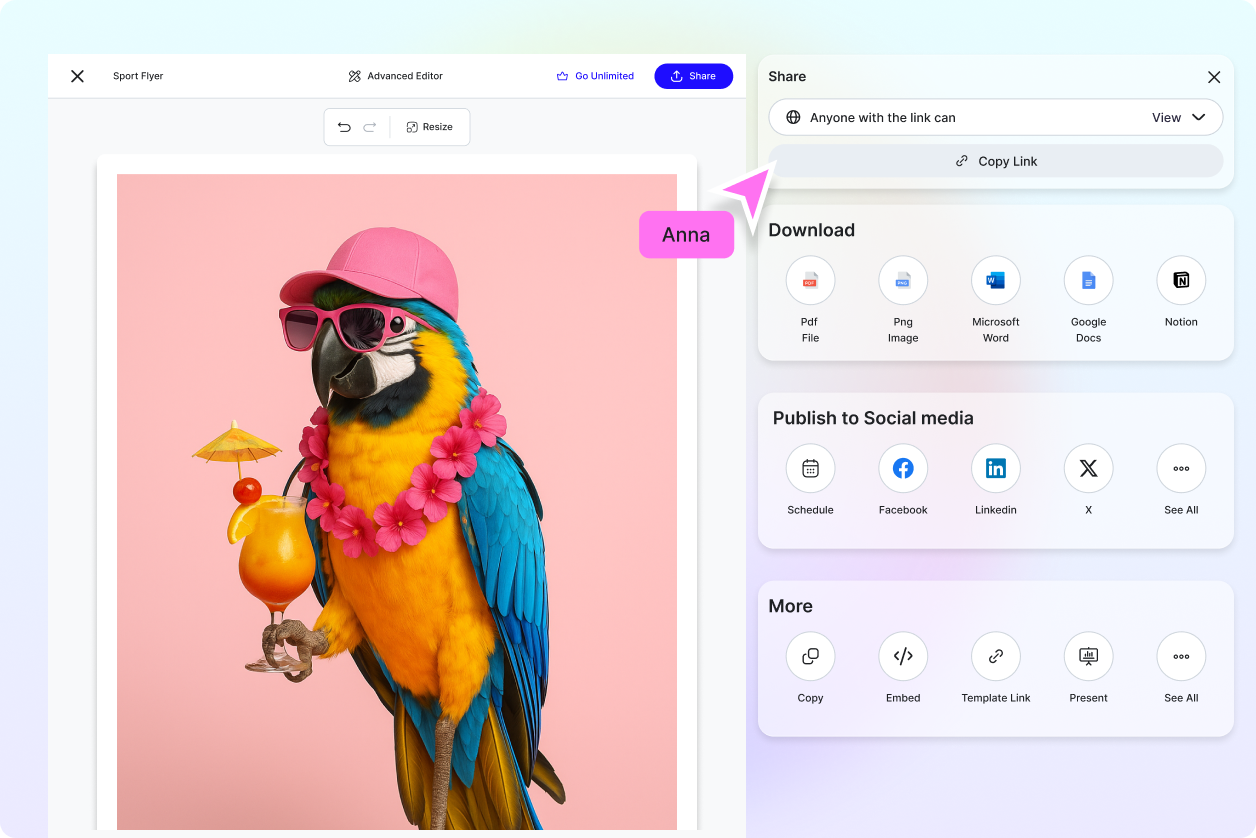
Task: Export to Google Docs
Action: point(1088,280)
